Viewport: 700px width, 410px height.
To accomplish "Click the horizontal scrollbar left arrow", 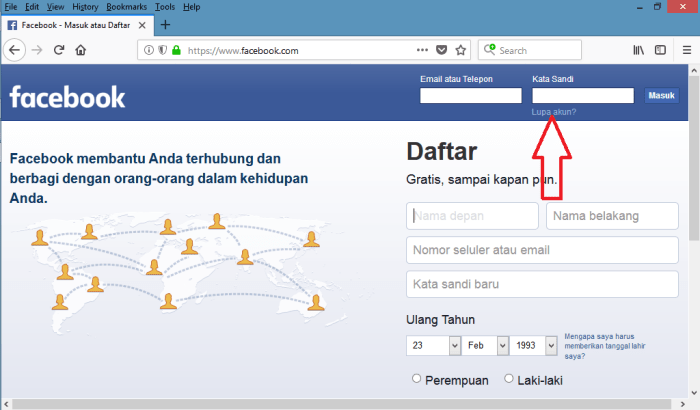I will tap(6, 404).
